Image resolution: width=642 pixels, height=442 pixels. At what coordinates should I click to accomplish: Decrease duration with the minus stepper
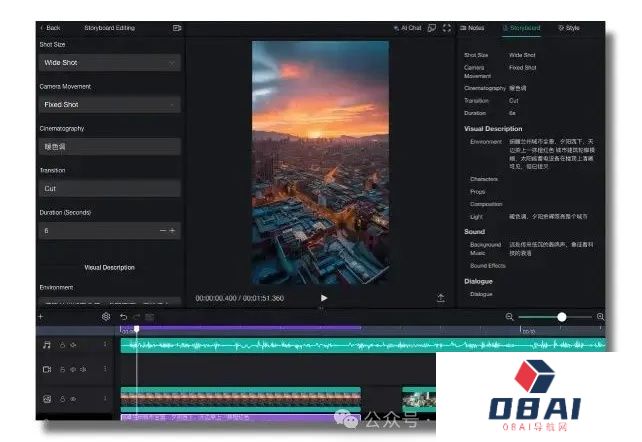[x=163, y=231]
